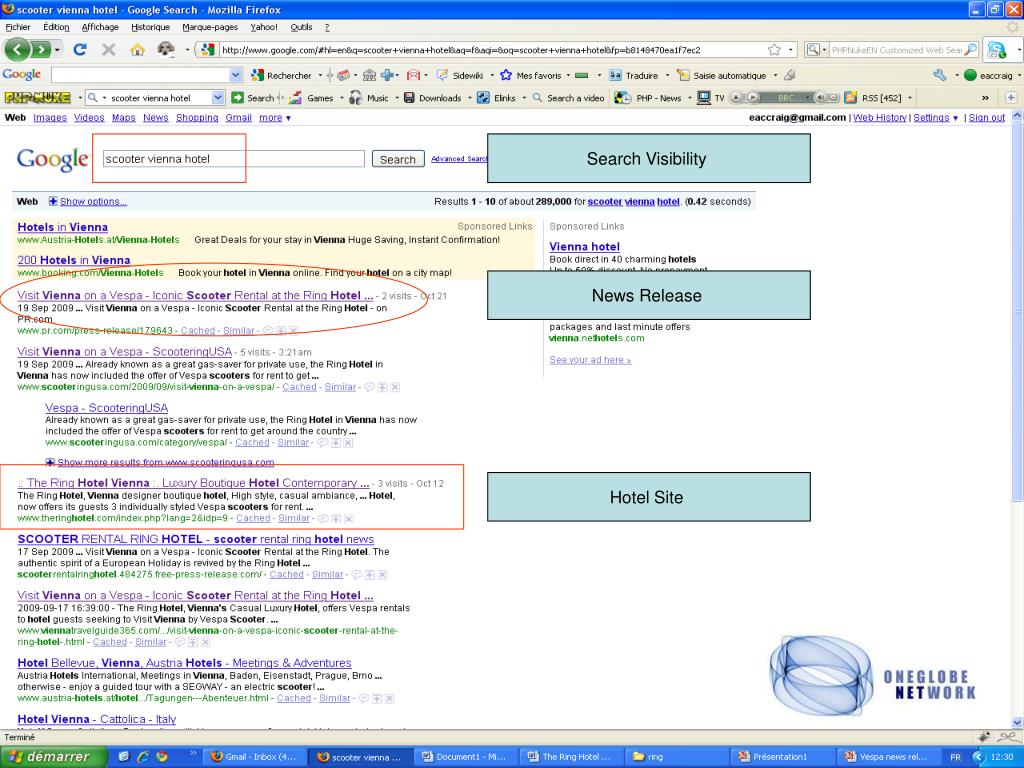Screen dimensions: 1024x768
Task: Click Search a video toolbar item
Action: pyautogui.click(x=568, y=98)
